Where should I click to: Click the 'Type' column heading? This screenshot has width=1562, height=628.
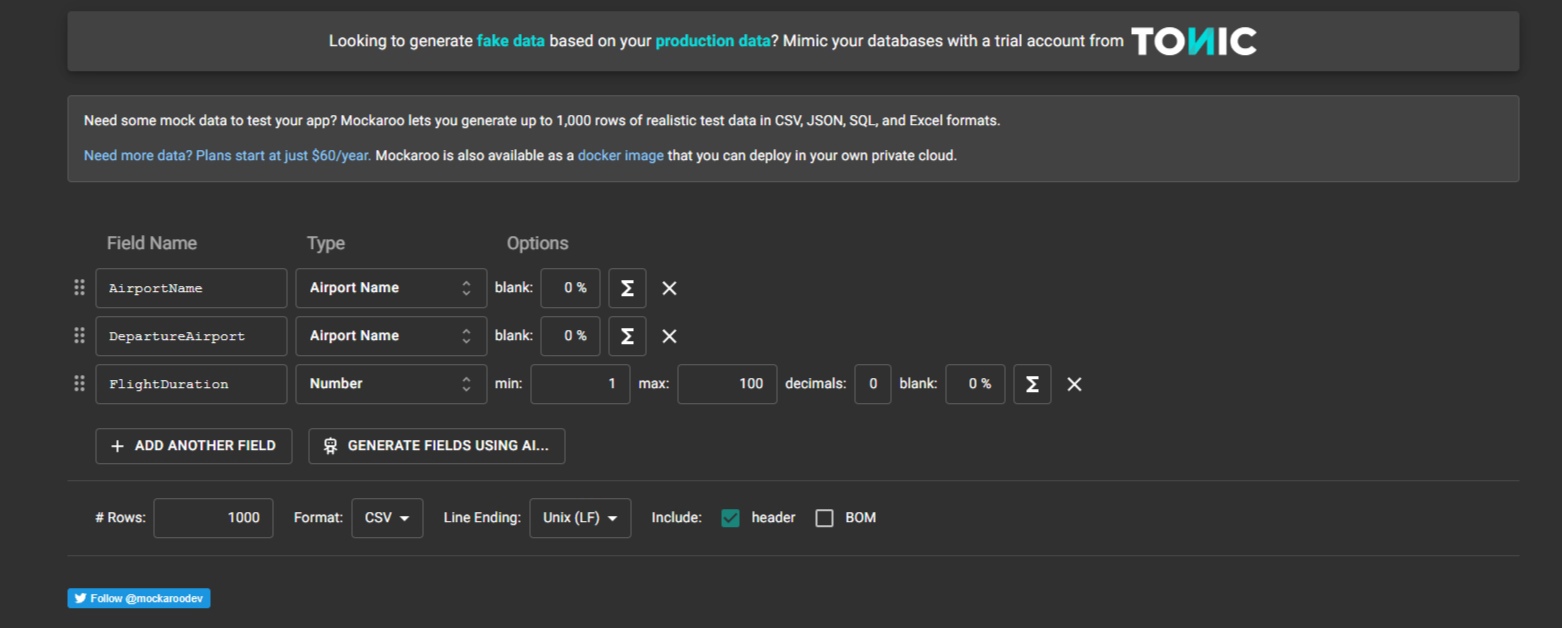tap(326, 243)
